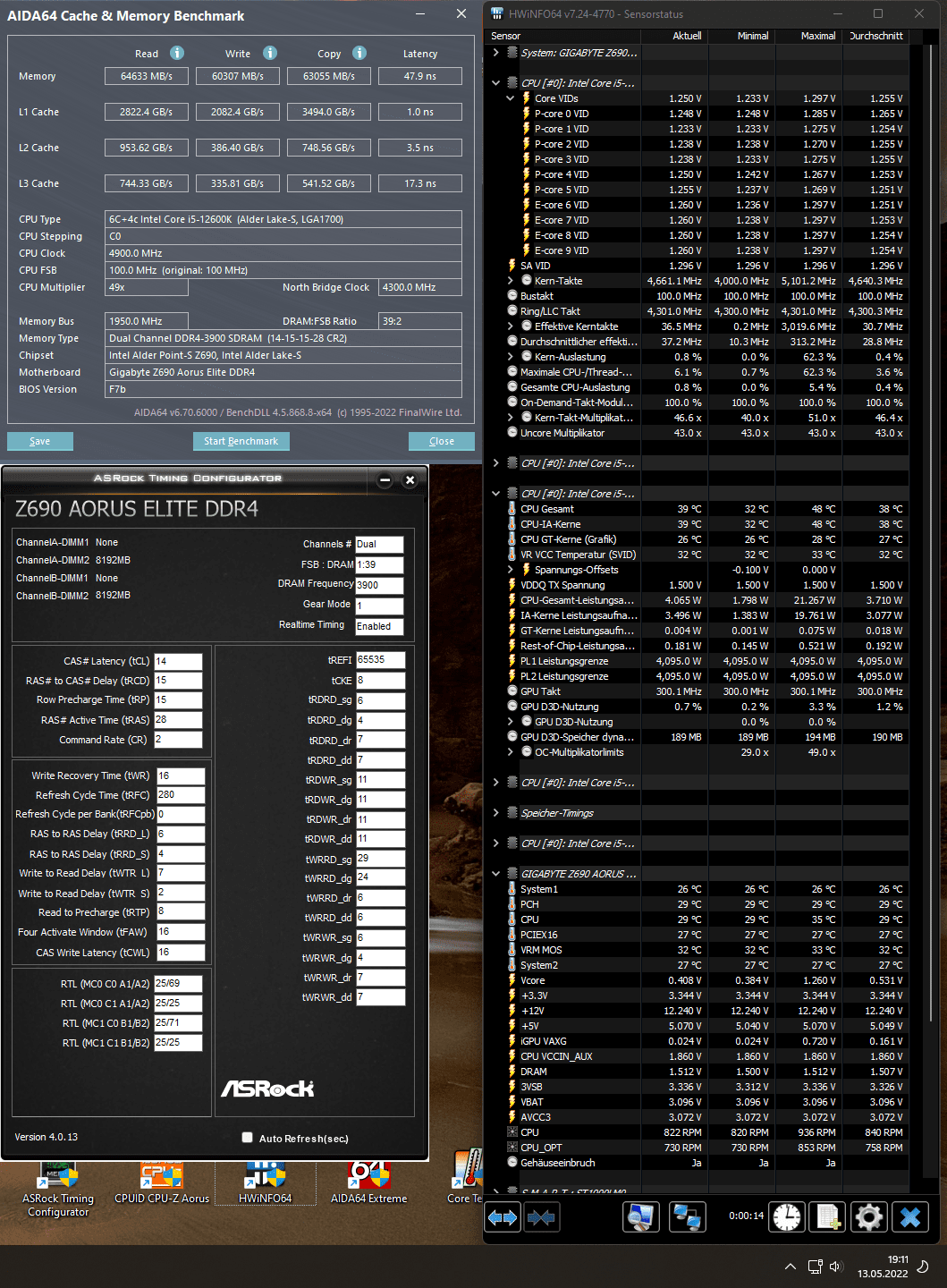947x1288 pixels.
Task: Open HWiNFO sensor settings gear
Action: (868, 1217)
